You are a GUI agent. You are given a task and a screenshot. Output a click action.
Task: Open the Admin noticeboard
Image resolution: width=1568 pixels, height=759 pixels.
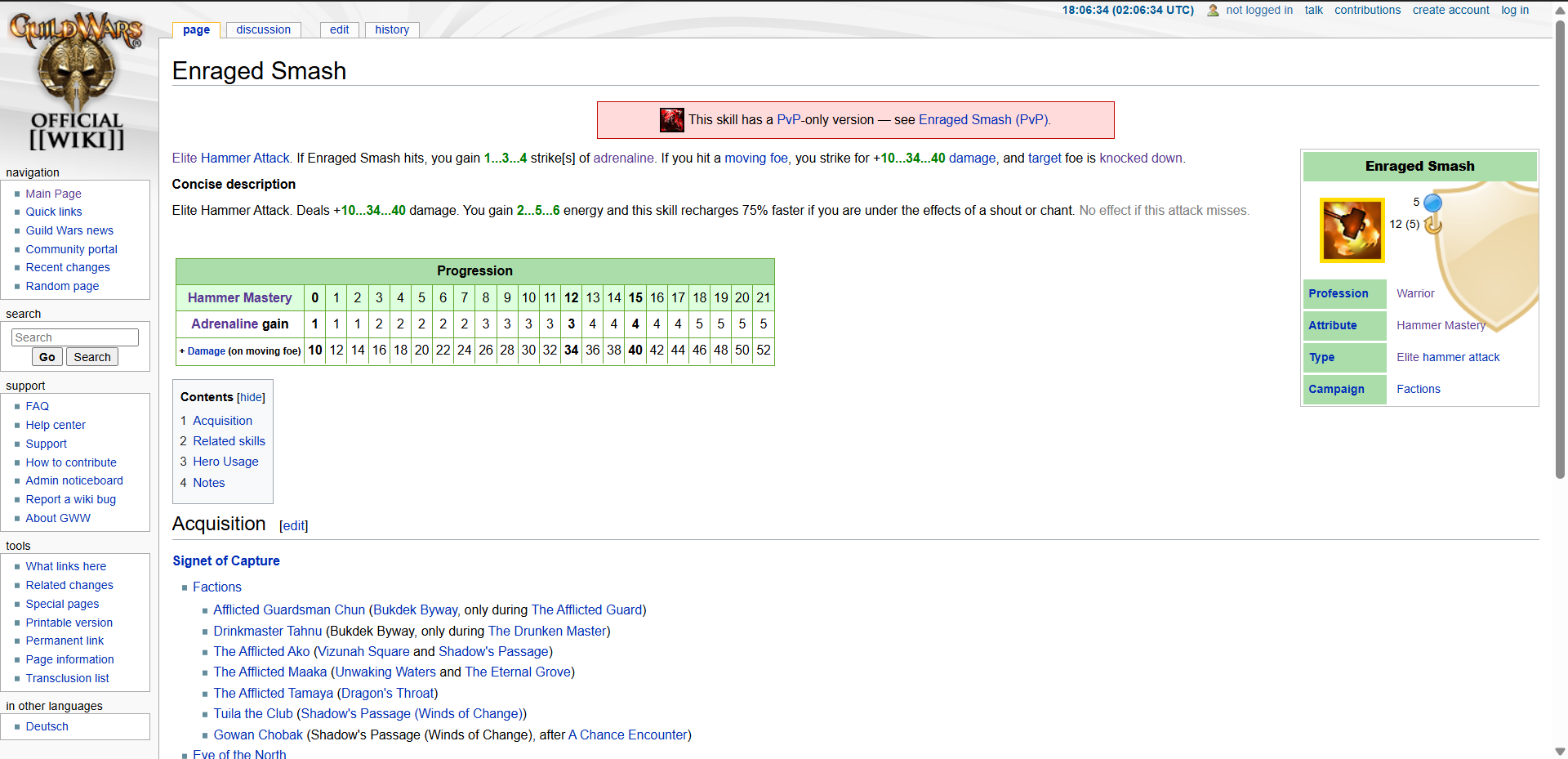tap(74, 480)
